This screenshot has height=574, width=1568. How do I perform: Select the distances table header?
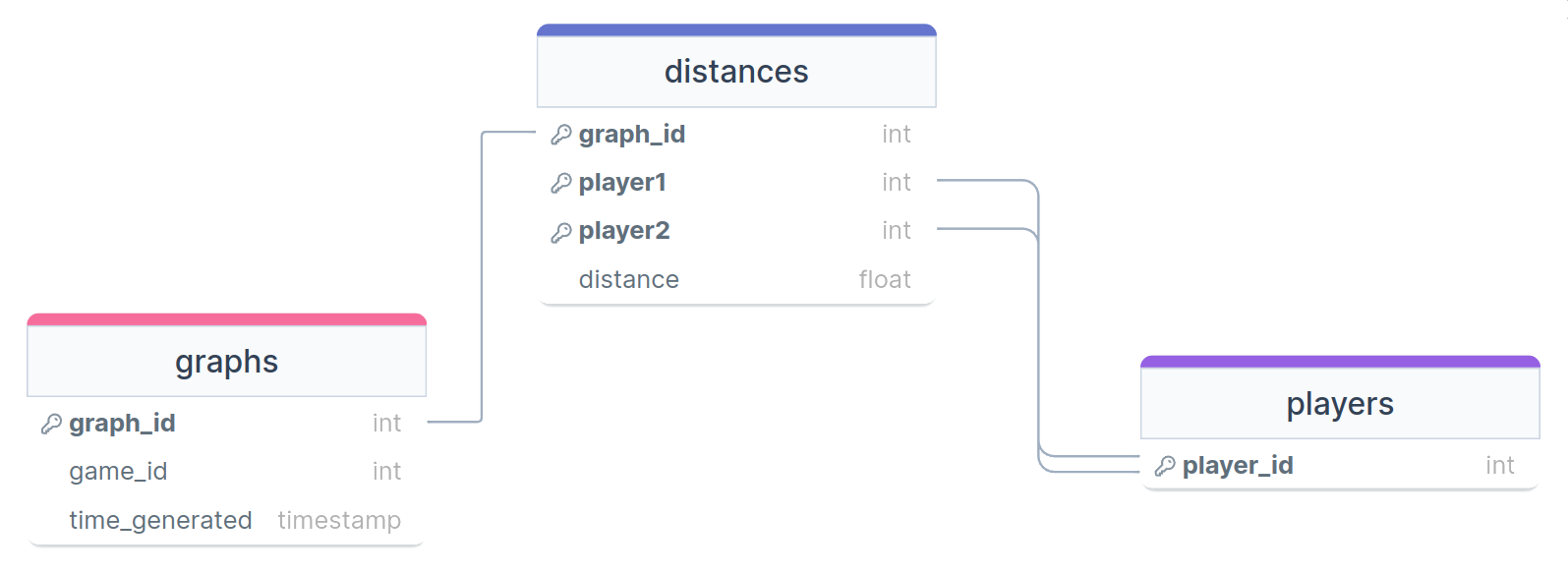(736, 72)
